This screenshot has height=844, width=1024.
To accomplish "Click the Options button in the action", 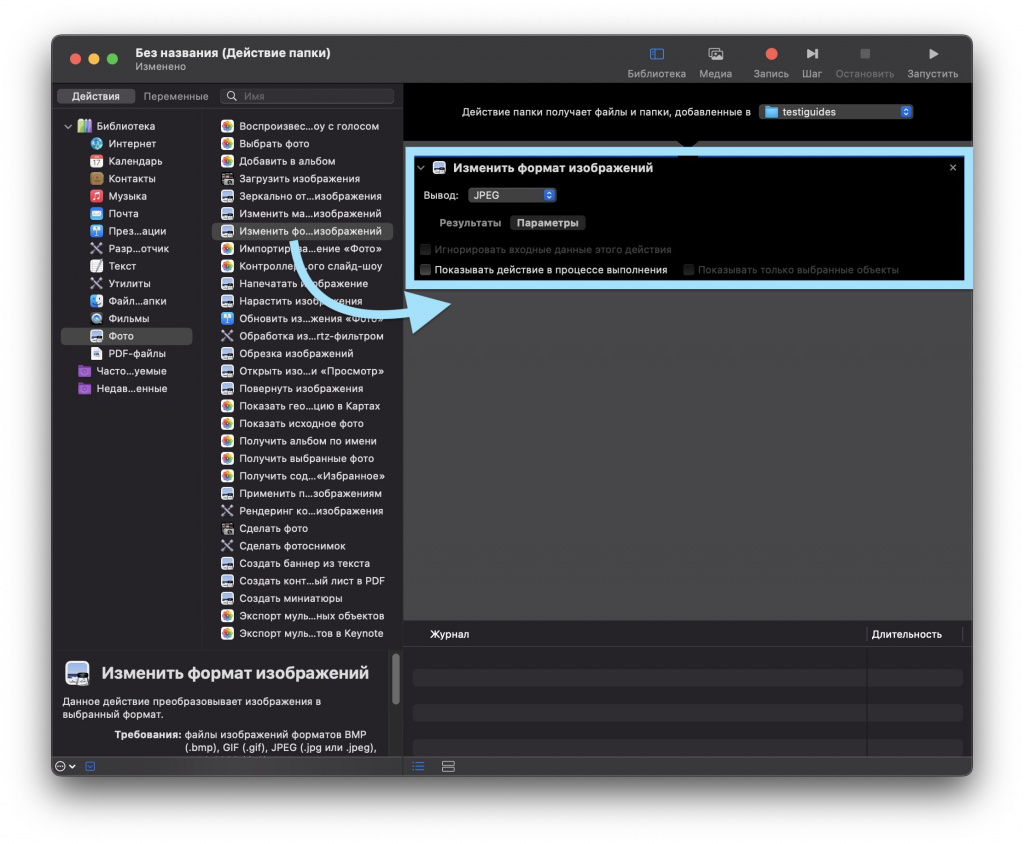I will coord(547,223).
